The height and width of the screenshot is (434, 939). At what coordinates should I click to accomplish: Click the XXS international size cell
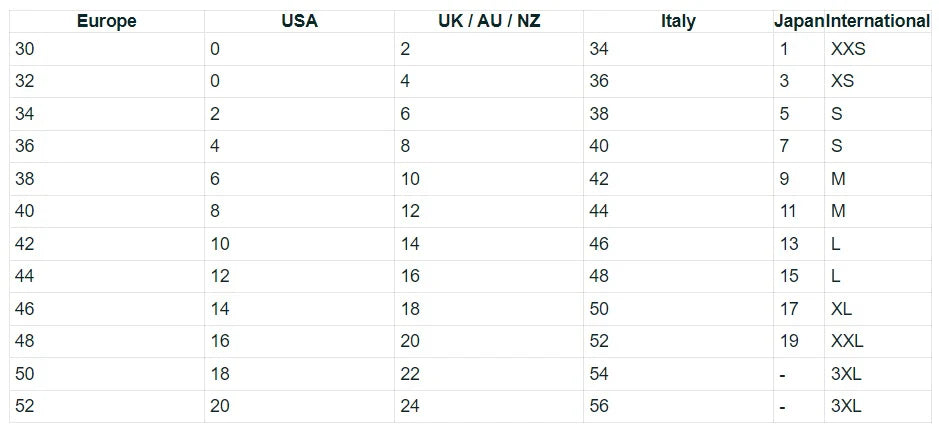pyautogui.click(x=878, y=49)
